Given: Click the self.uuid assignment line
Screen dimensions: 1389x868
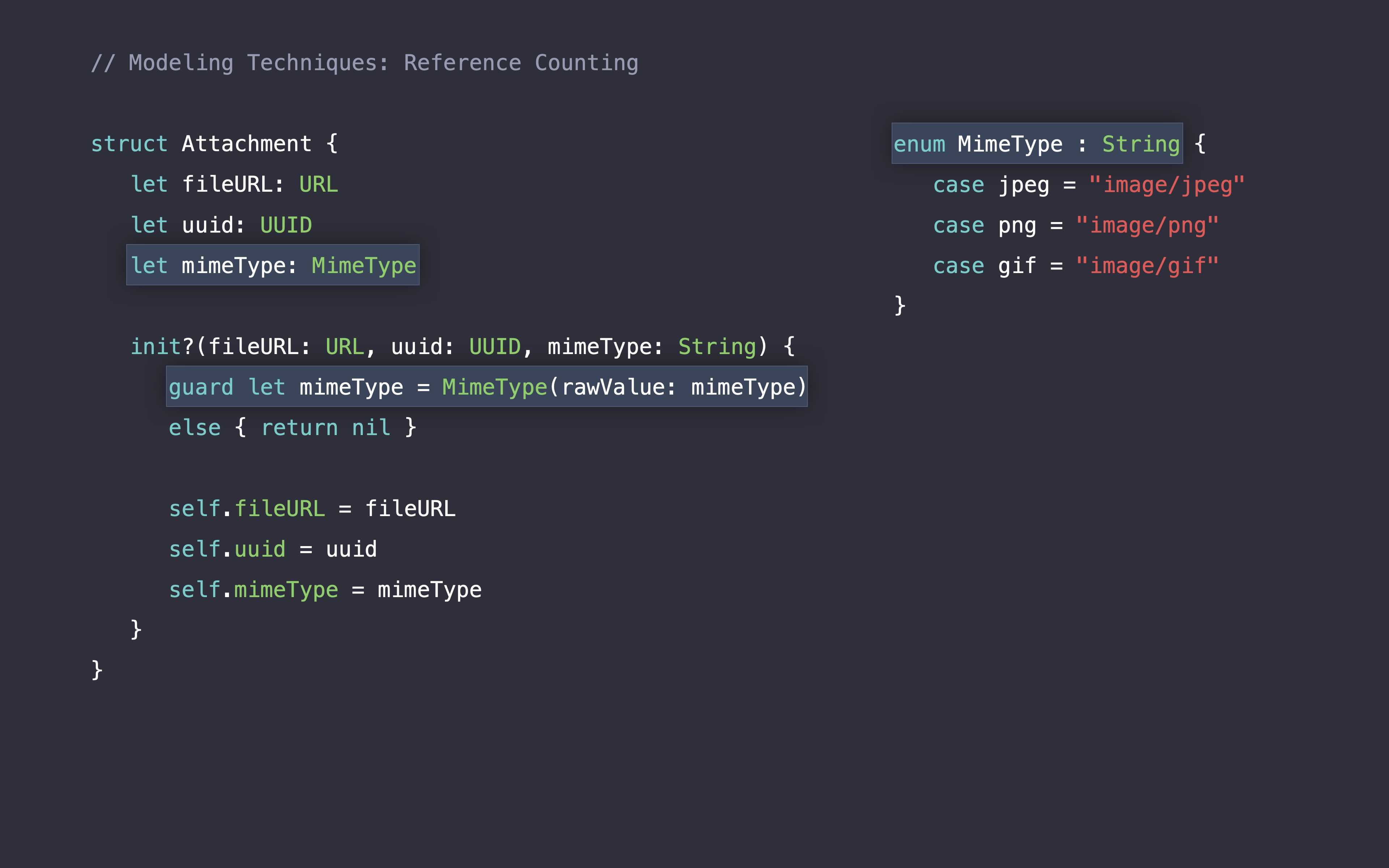Looking at the screenshot, I should 273,549.
